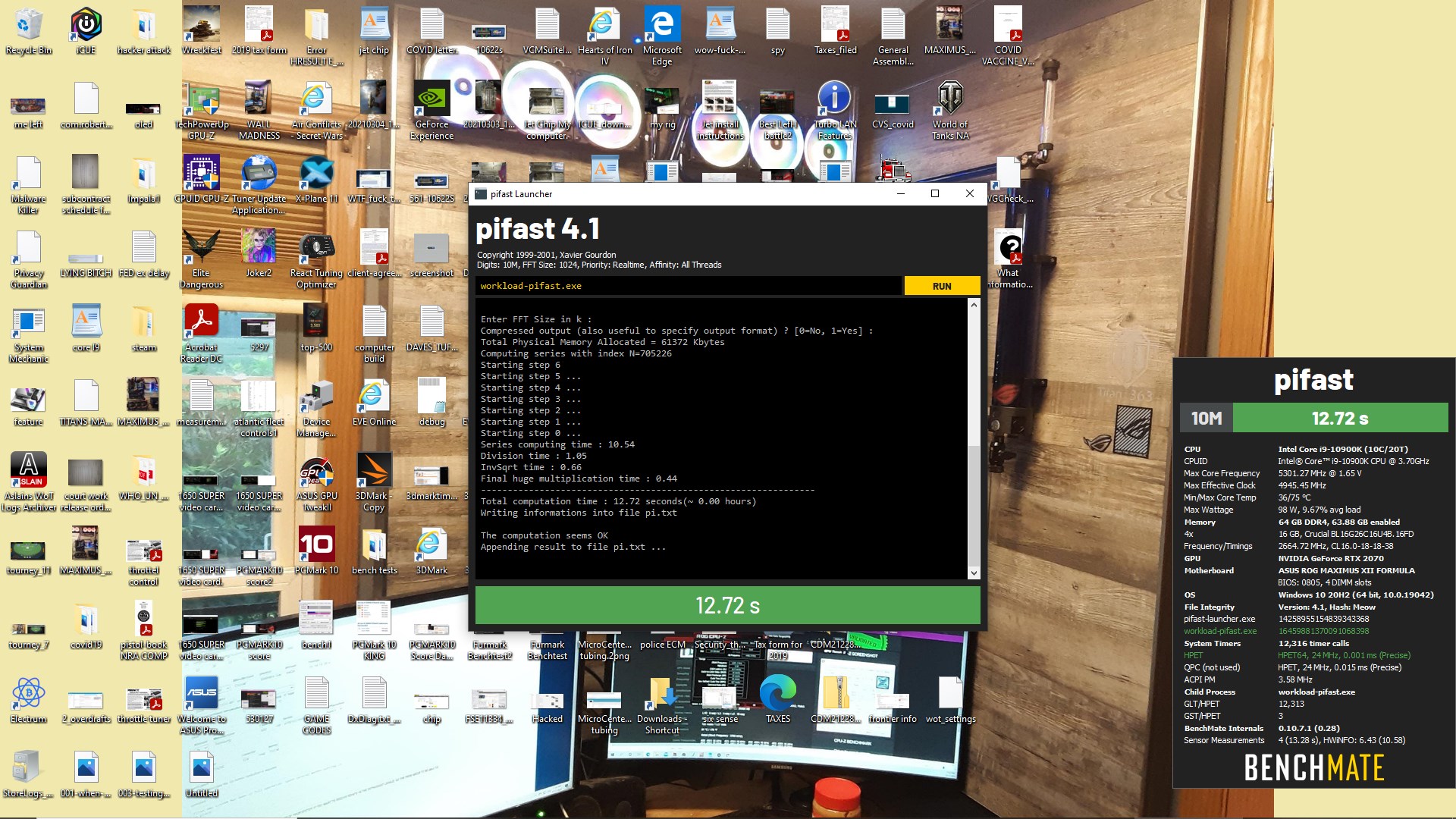Open the iCUE desktop icon
Viewport: 1456px width, 819px height.
86,31
